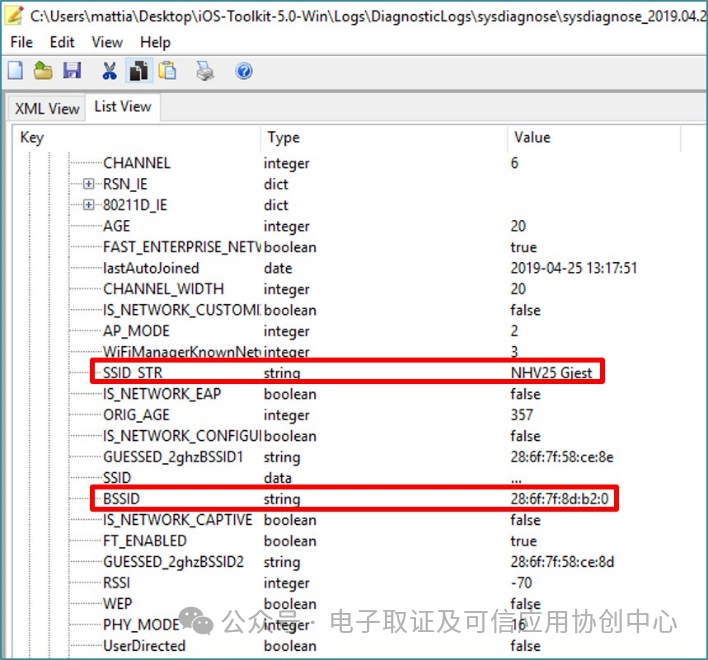Click the CHANNEL value 6
The image size is (708, 660).
click(x=515, y=163)
